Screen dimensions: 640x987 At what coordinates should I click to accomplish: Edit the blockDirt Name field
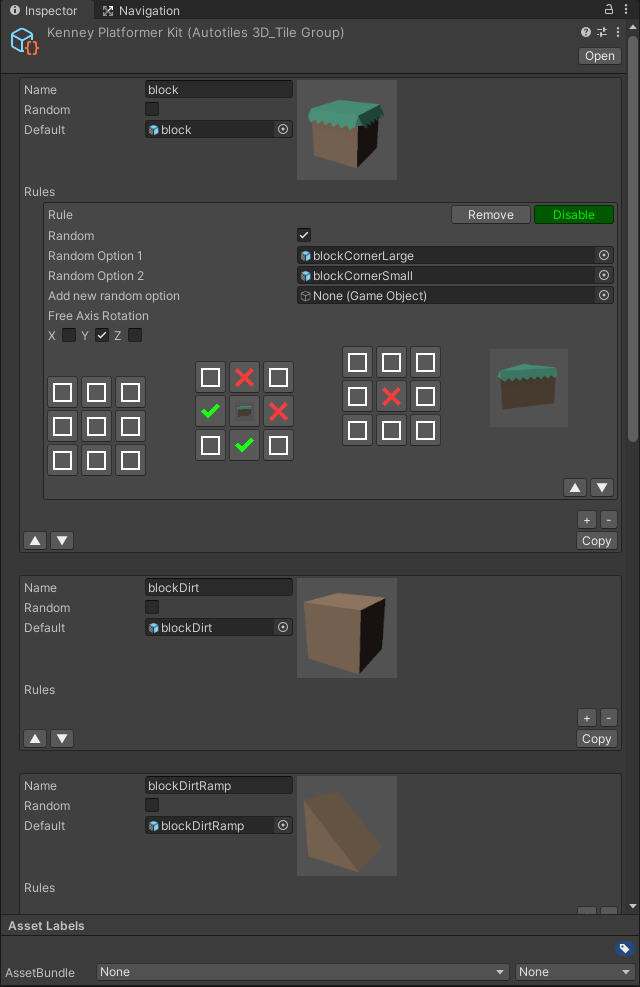[x=219, y=587]
